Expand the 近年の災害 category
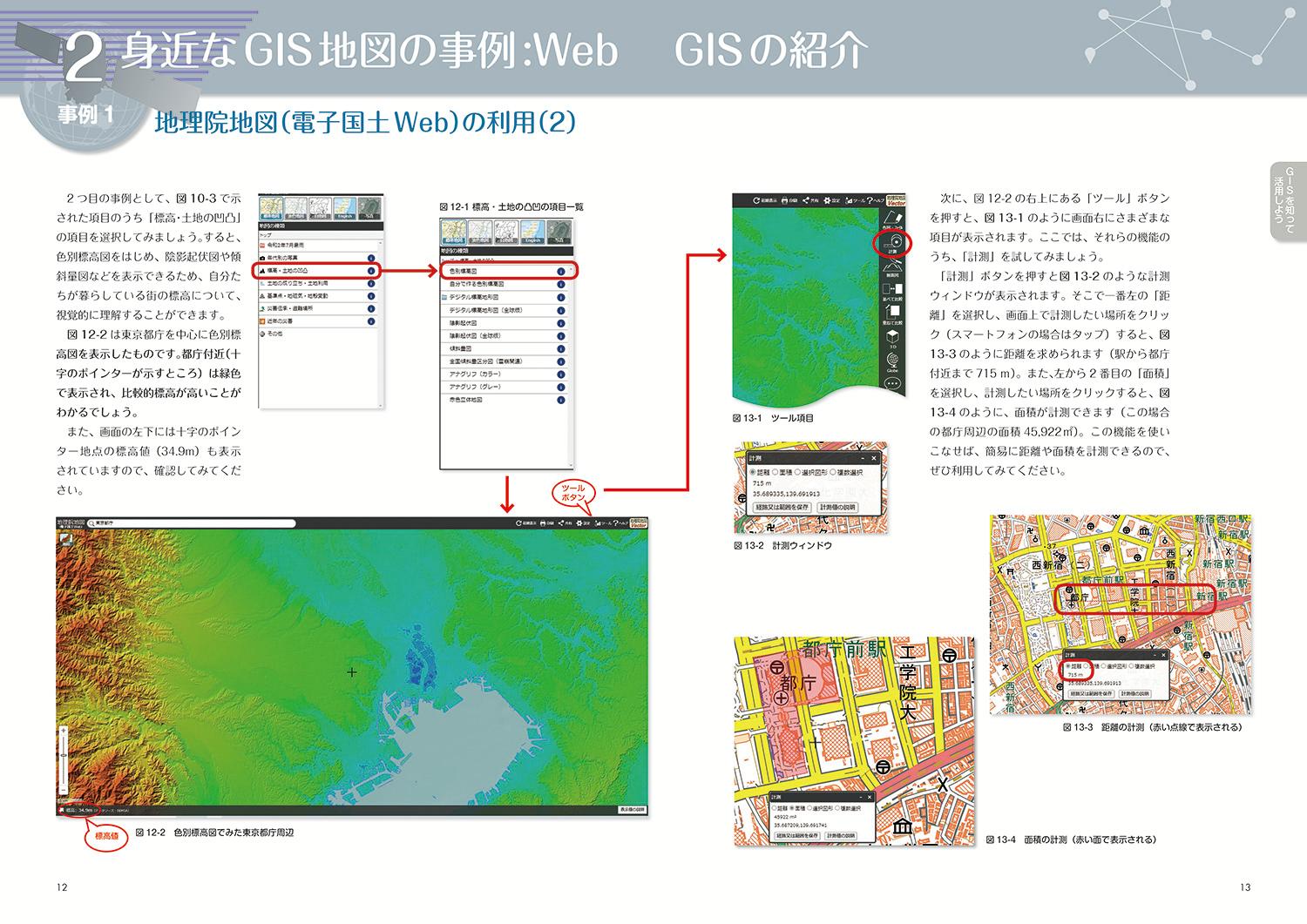This screenshot has height=924, width=1307. pyautogui.click(x=318, y=320)
